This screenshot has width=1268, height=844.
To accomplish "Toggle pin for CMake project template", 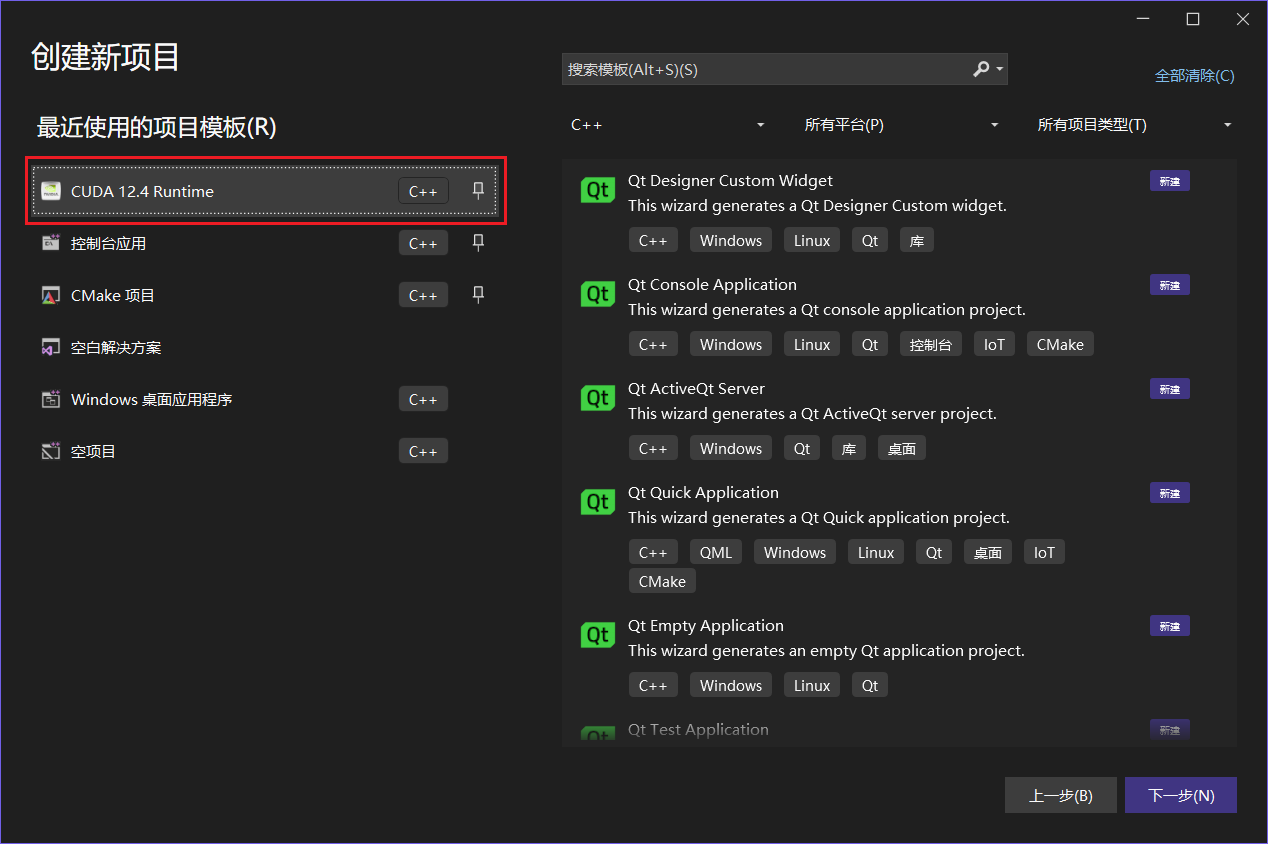I will click(x=478, y=294).
